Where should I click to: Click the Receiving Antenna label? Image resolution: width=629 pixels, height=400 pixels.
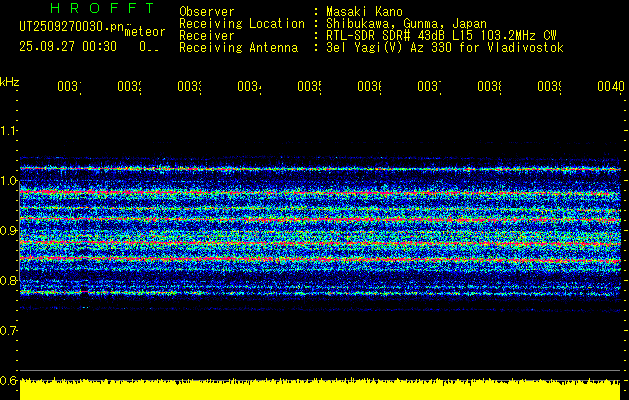click(239, 48)
